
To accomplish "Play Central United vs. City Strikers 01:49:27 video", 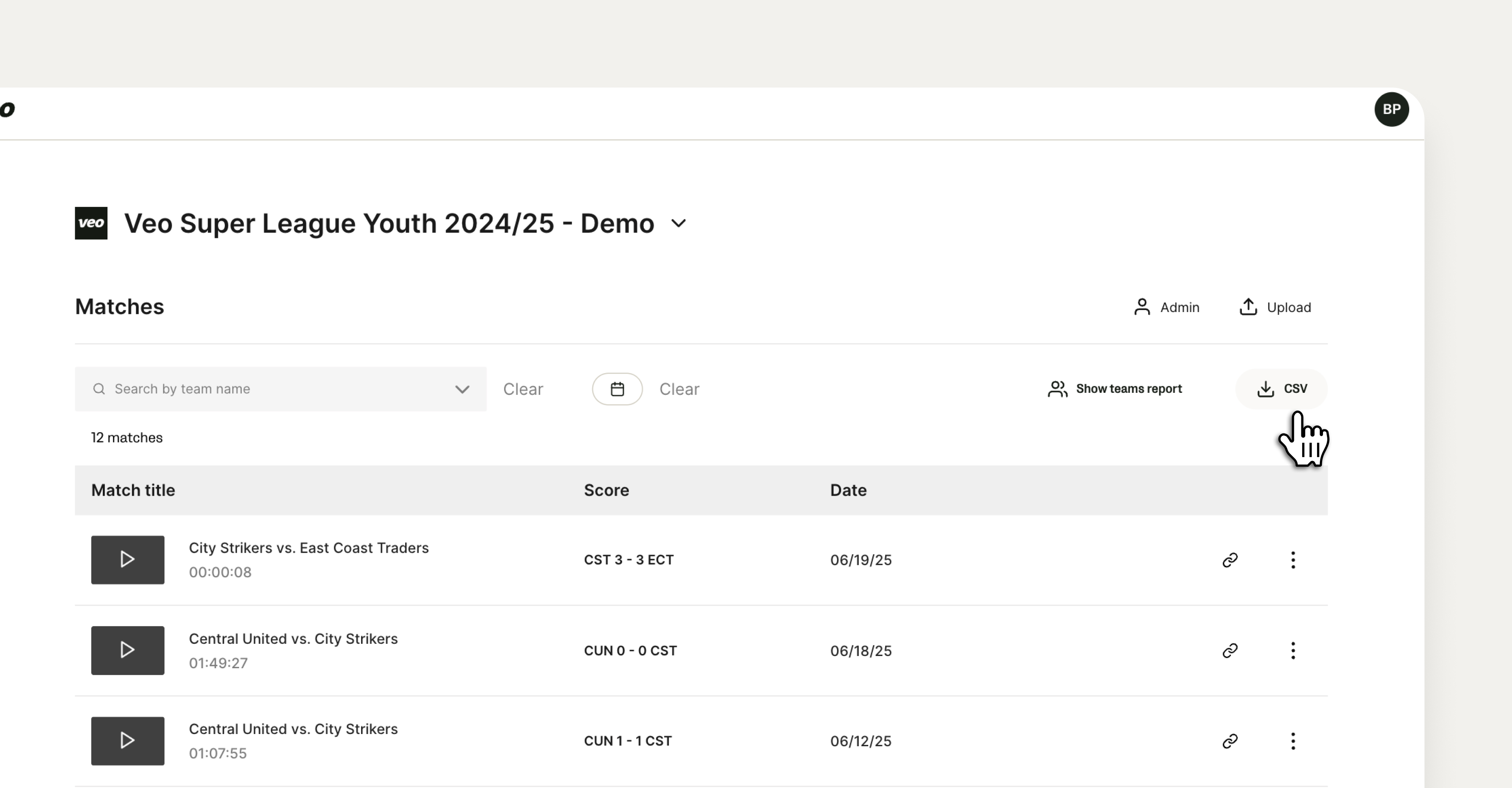I will (127, 650).
